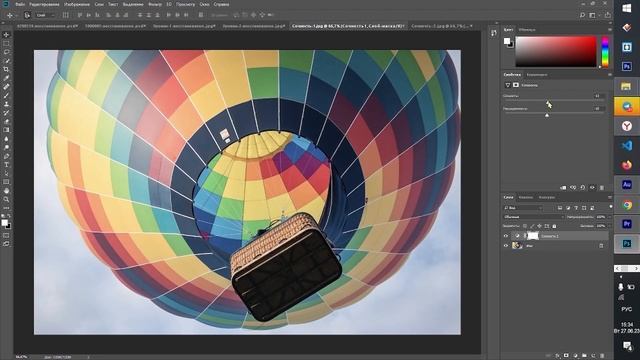Select the Blur tool
This screenshot has height=360, width=640.
click(6, 139)
